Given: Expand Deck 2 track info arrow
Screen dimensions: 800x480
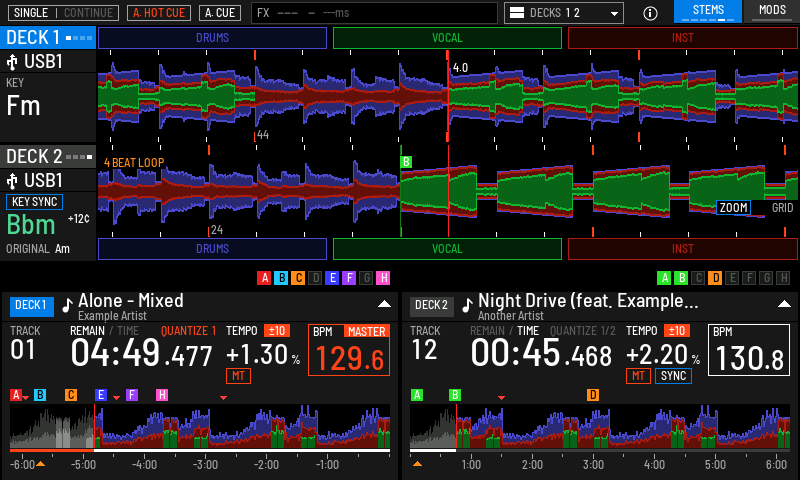Looking at the screenshot, I should click(x=784, y=304).
